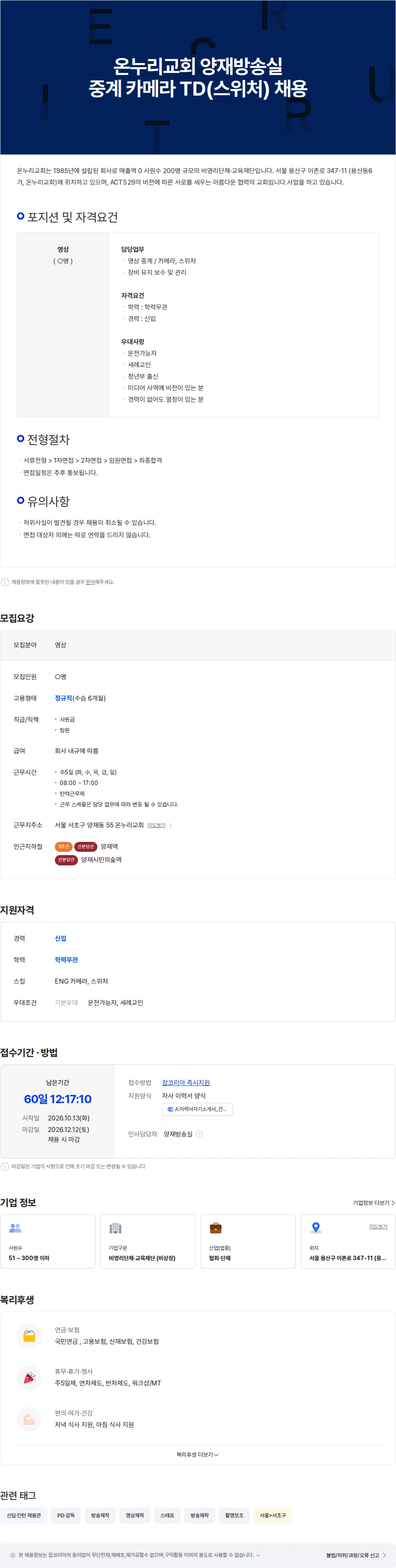The height and width of the screenshot is (1568, 396).
Task: Click the blue 정규직 employment type link
Action: pyautogui.click(x=64, y=698)
